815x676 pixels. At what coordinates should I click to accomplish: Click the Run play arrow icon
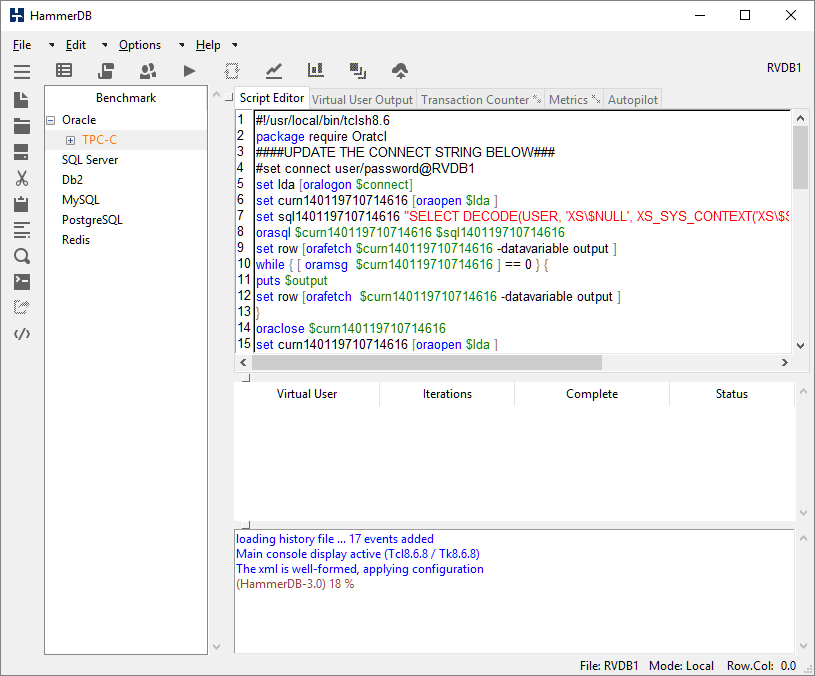point(190,71)
